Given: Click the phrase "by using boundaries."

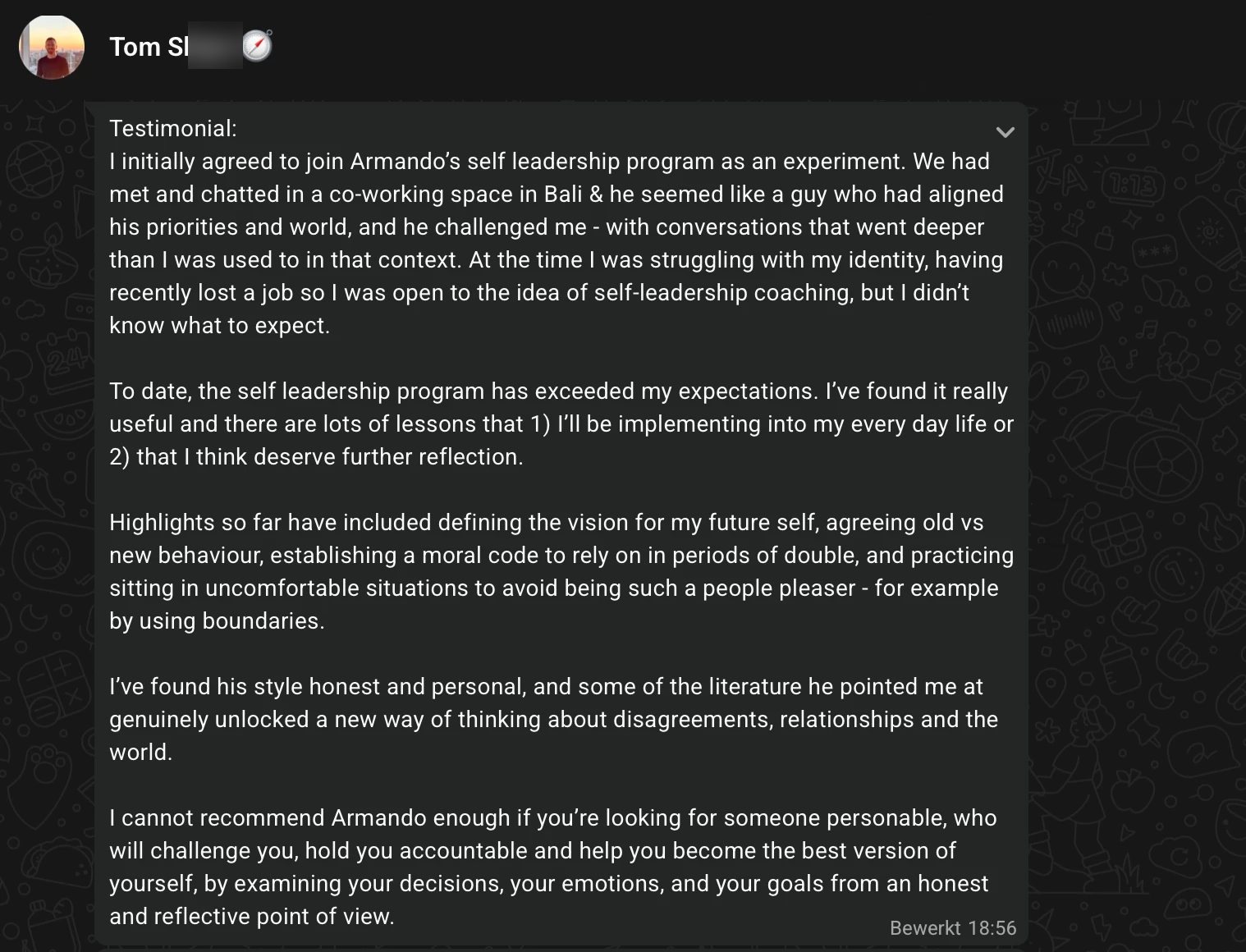Looking at the screenshot, I should (x=217, y=621).
